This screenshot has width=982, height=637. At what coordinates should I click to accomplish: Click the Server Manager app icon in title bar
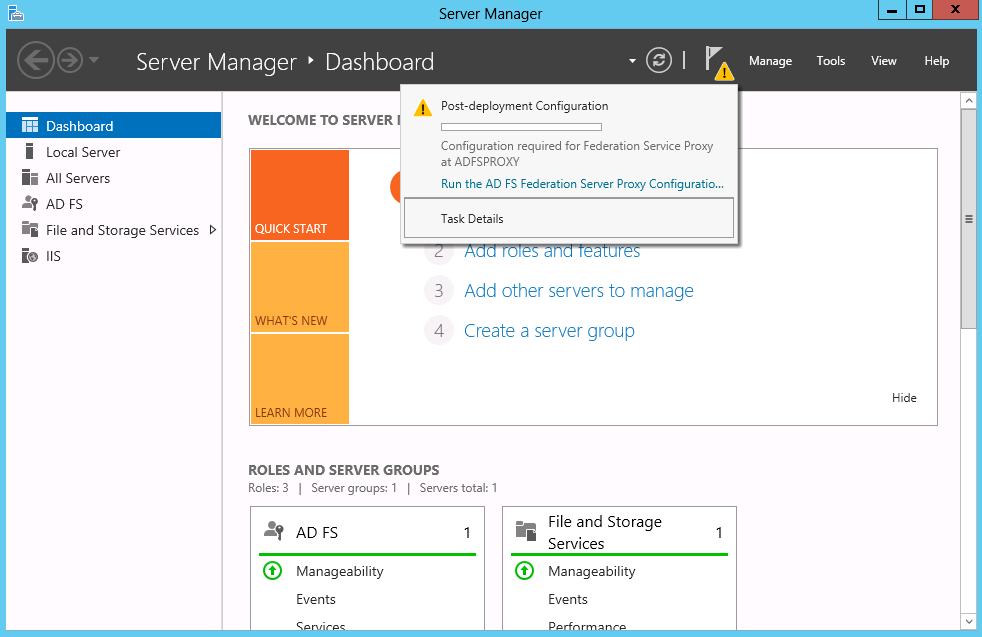coord(16,13)
